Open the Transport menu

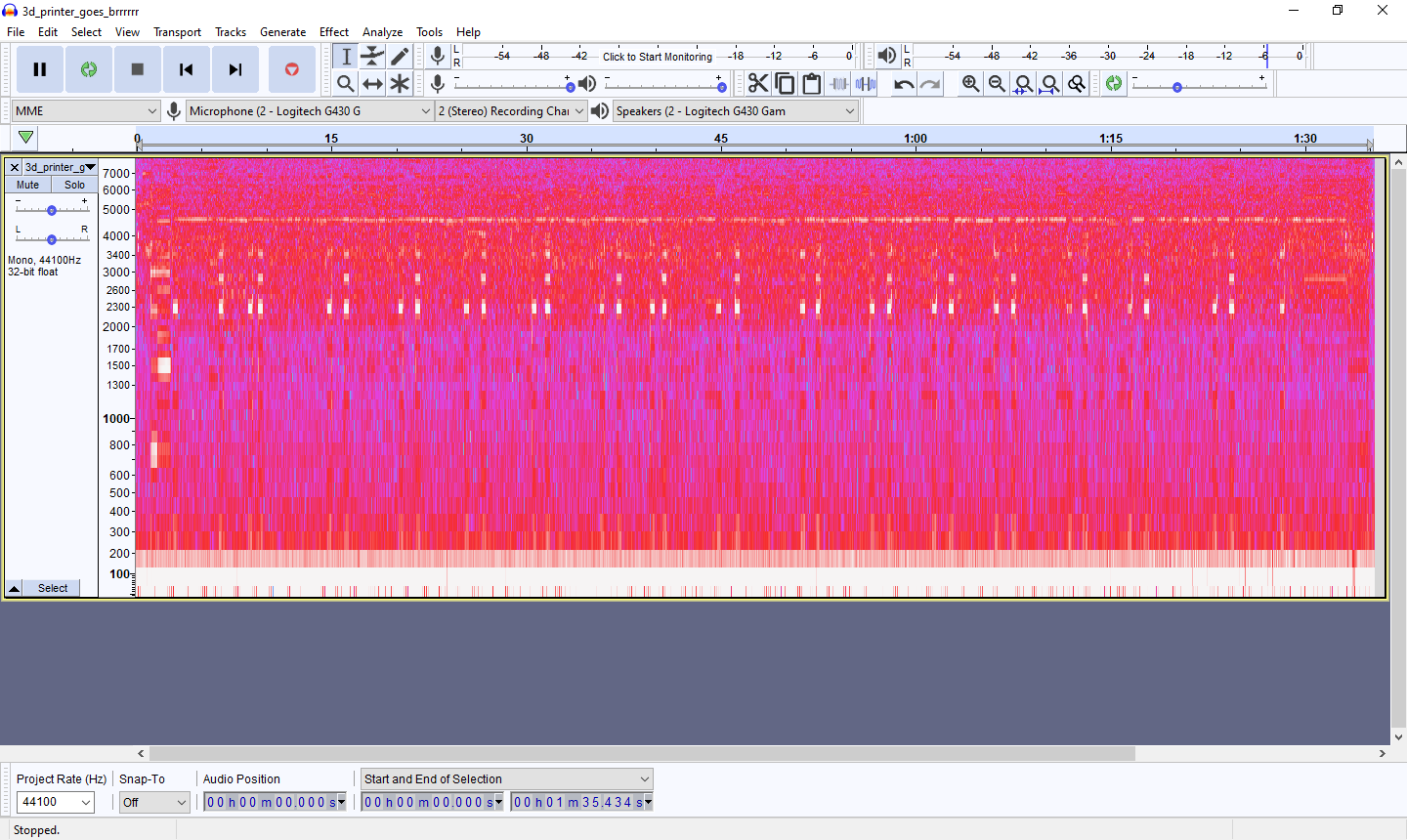pos(177,32)
